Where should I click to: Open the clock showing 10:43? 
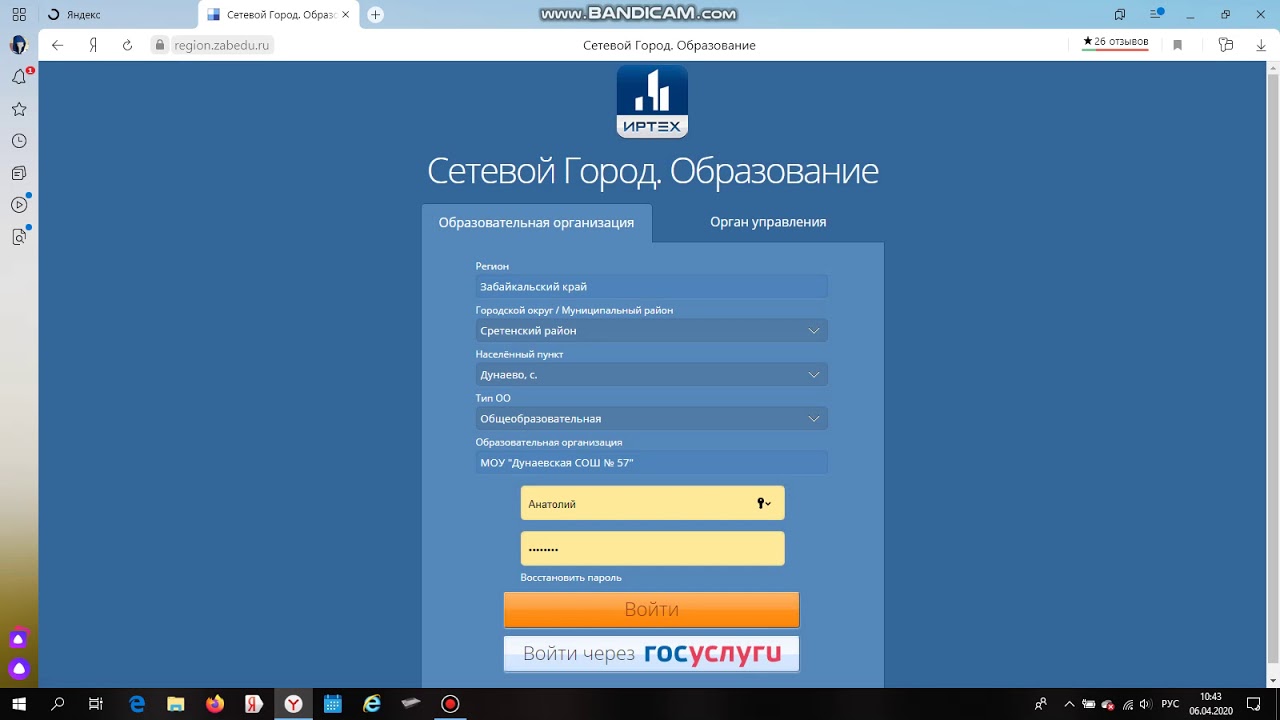[1210, 704]
